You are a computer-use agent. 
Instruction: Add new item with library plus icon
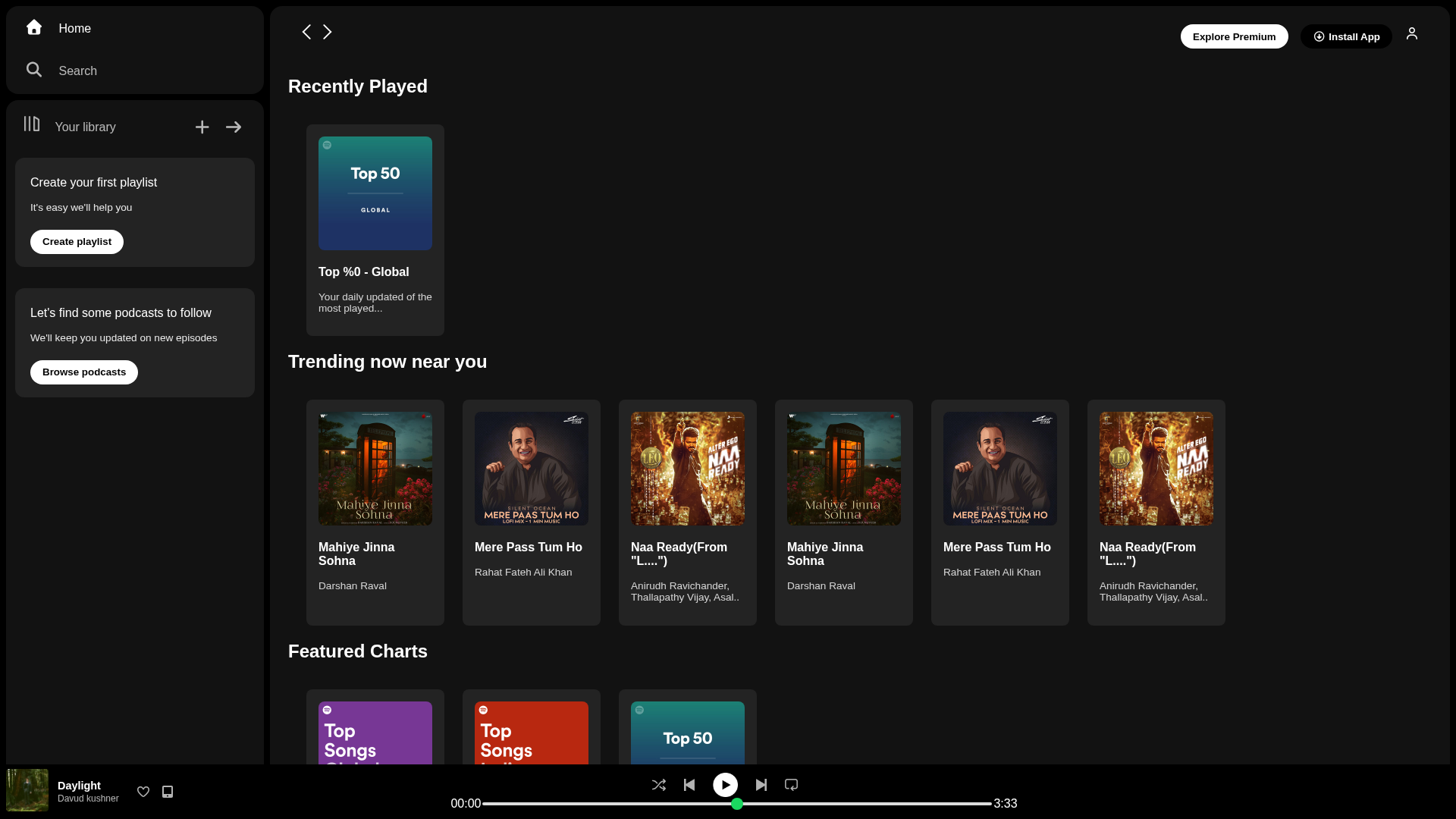[202, 127]
